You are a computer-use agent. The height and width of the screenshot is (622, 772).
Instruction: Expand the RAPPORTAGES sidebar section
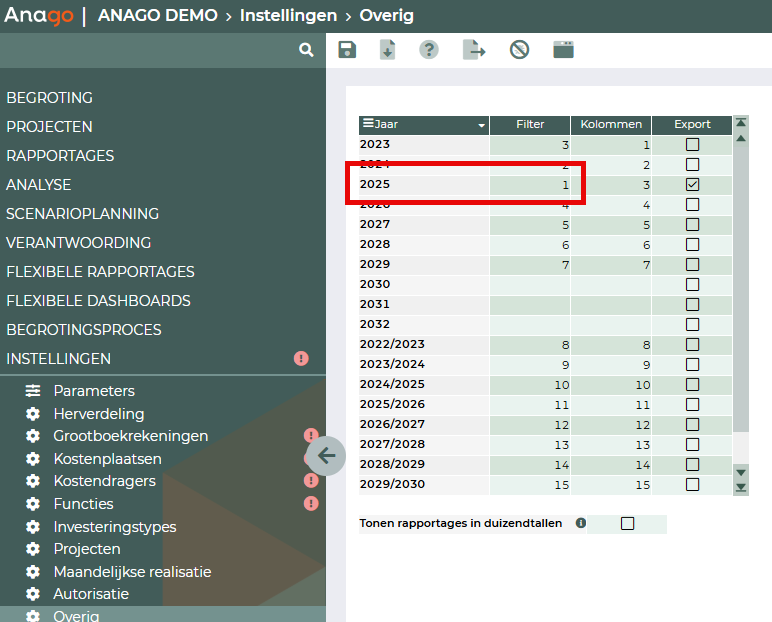tap(60, 156)
